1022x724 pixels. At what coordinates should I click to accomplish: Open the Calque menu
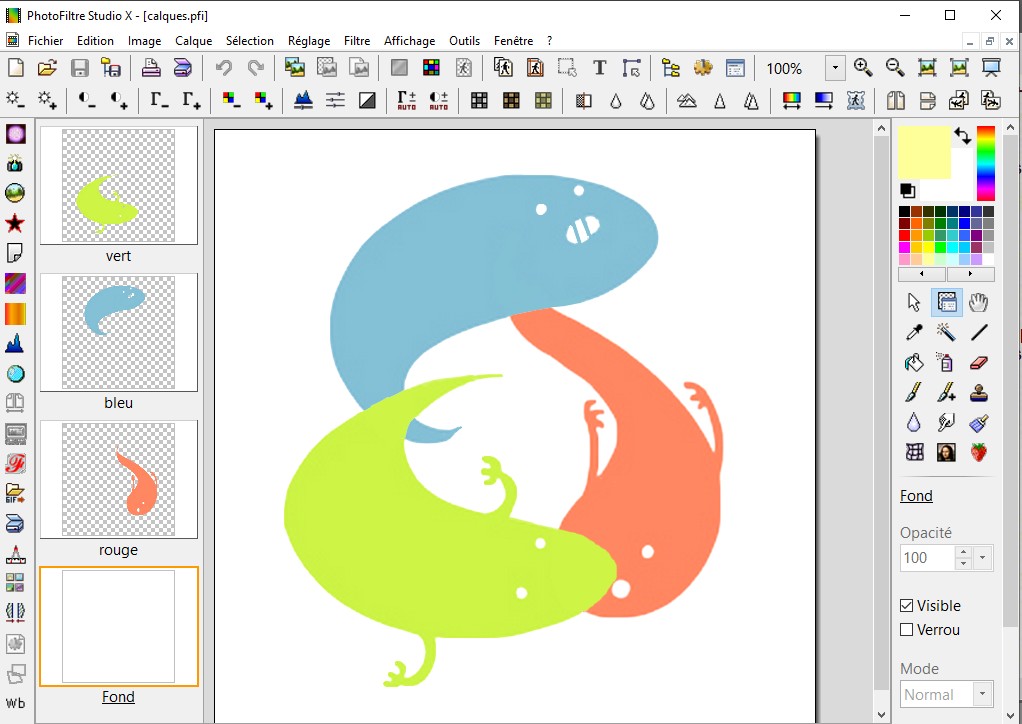[x=194, y=40]
